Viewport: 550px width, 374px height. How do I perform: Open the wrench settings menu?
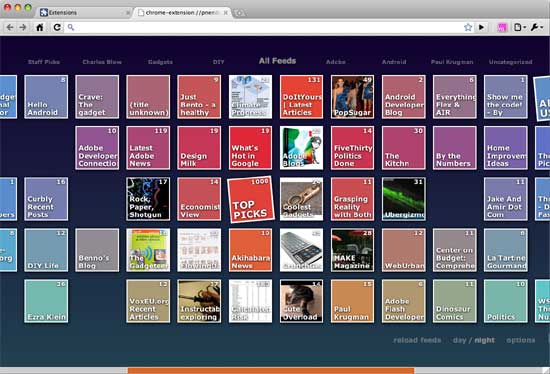coord(536,27)
